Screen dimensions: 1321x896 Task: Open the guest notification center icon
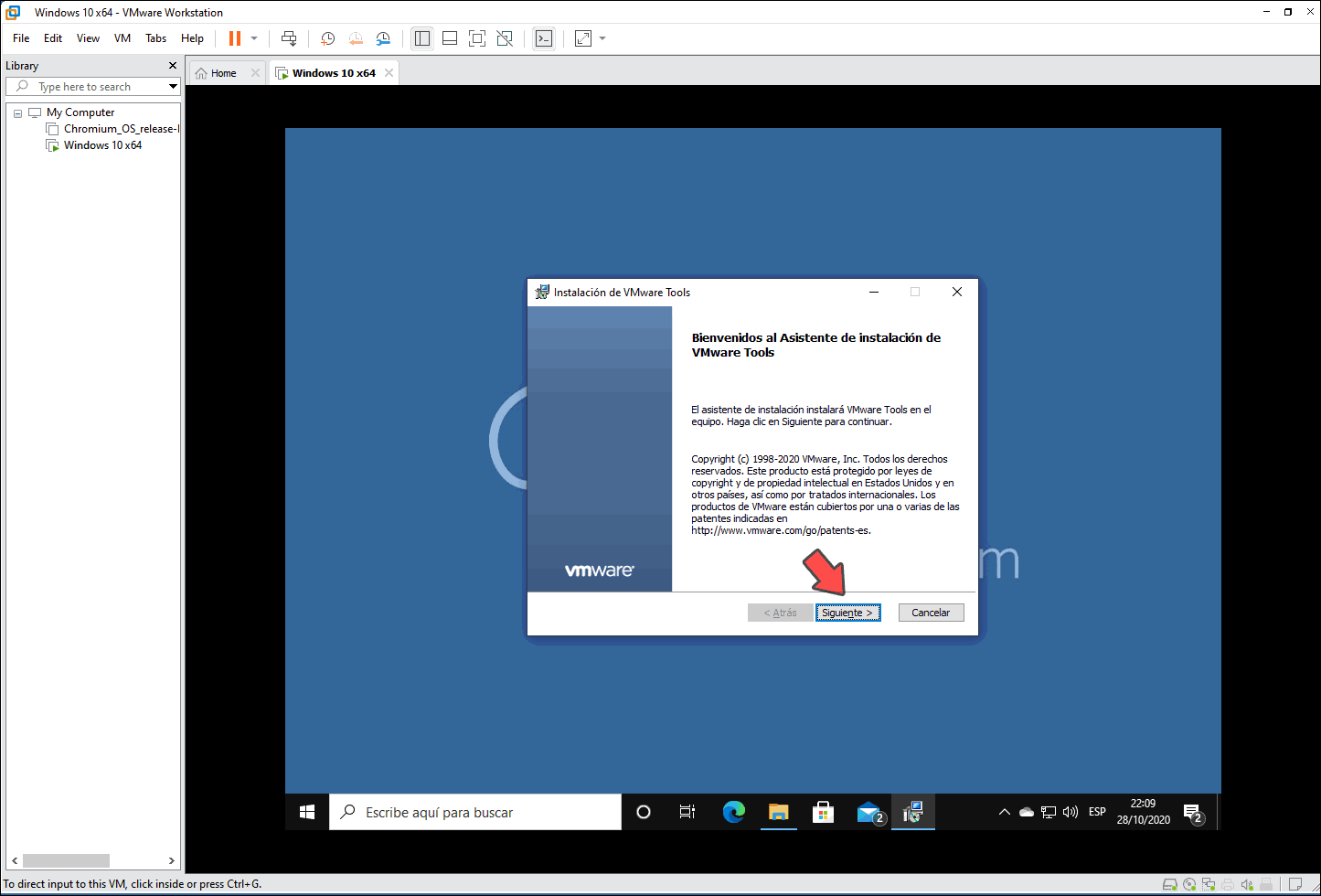(x=1193, y=812)
